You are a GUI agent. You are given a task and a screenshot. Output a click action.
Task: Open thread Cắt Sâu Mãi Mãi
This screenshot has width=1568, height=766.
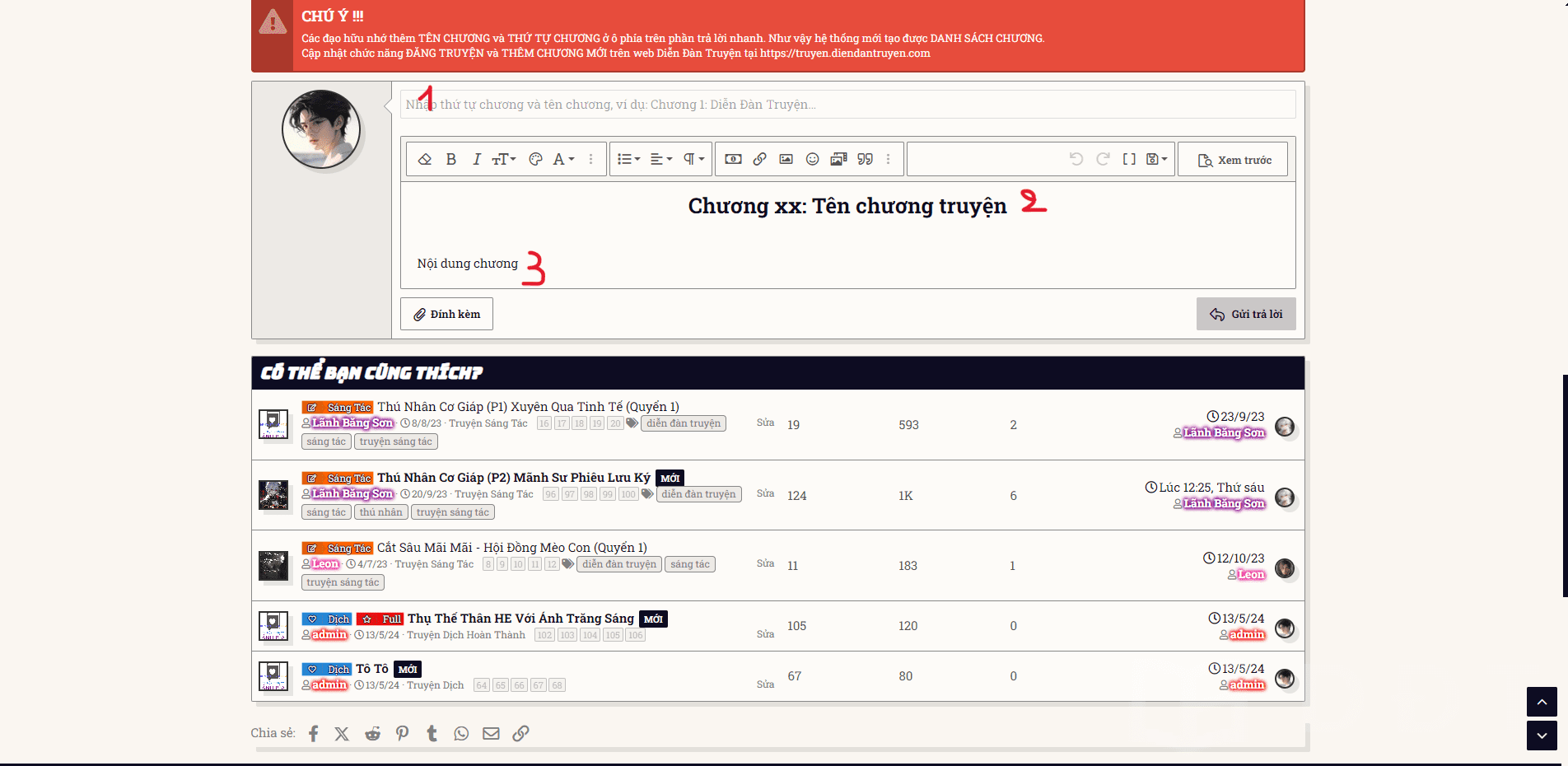[512, 548]
